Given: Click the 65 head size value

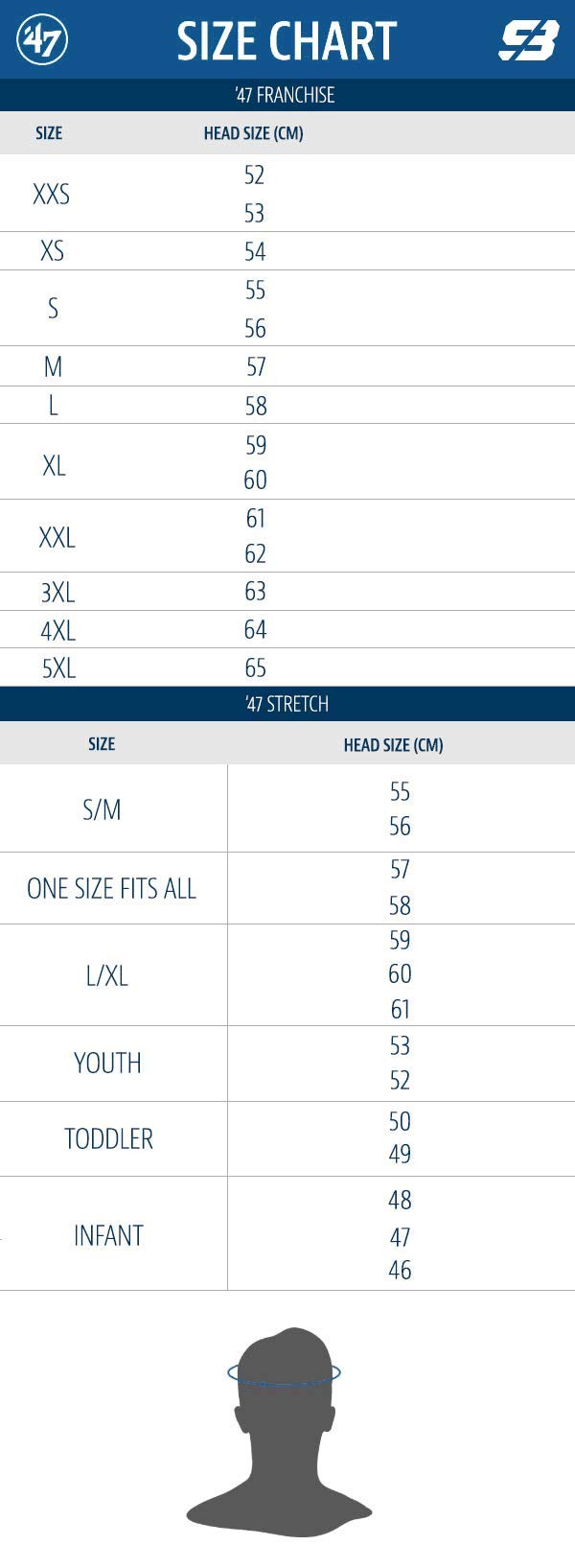Looking at the screenshot, I should coord(255,667).
